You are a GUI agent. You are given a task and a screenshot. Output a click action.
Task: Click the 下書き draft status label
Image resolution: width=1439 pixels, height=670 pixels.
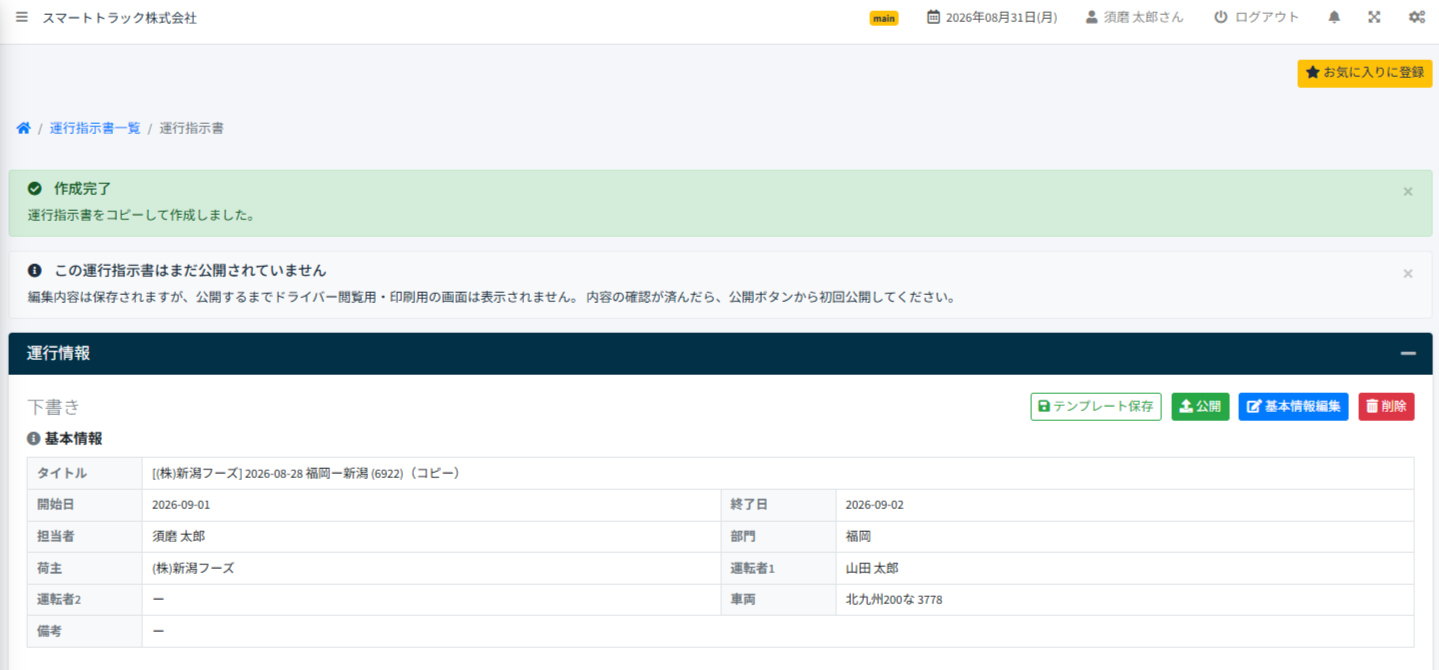[x=53, y=407]
